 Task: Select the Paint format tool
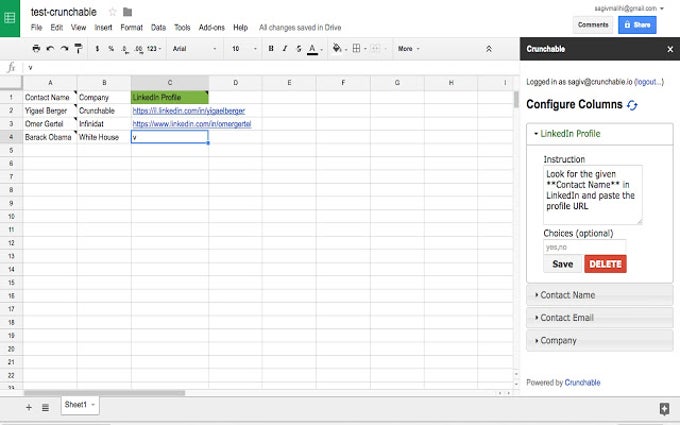(78, 49)
